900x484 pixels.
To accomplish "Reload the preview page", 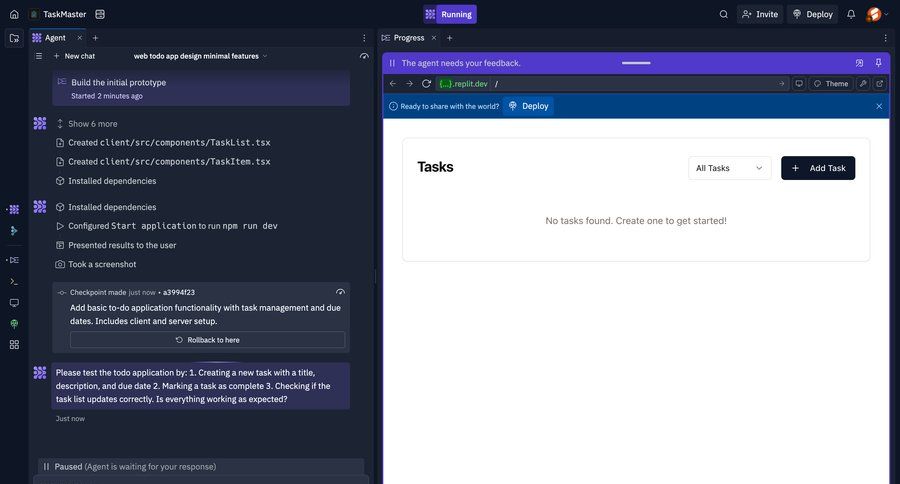I will click(x=426, y=84).
